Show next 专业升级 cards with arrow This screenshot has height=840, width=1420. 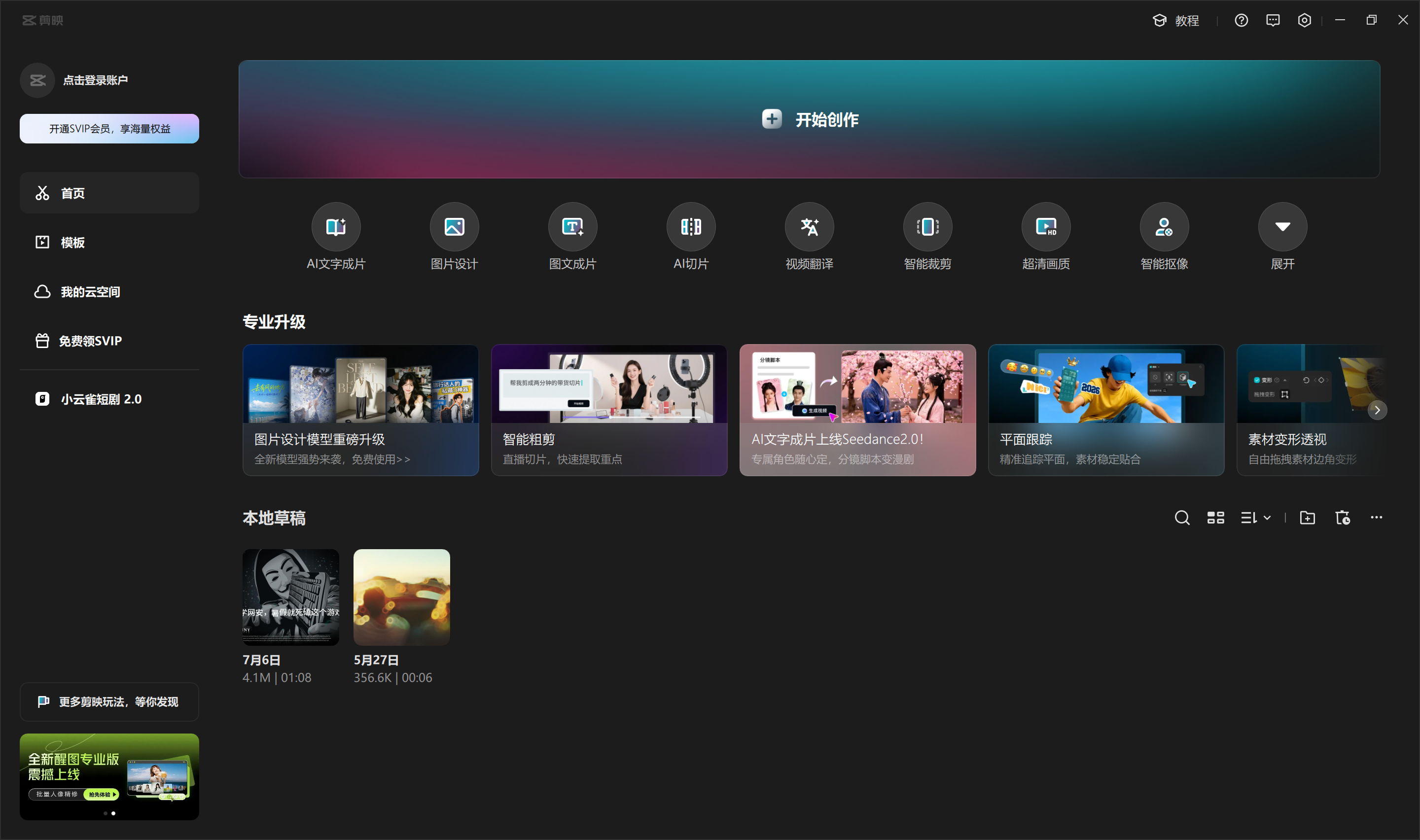pyautogui.click(x=1377, y=410)
